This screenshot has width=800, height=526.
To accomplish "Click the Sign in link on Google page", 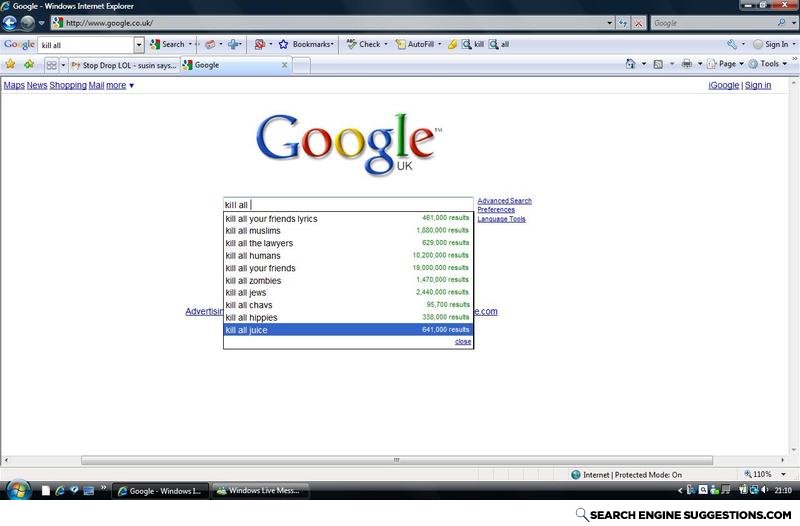I will 758,85.
